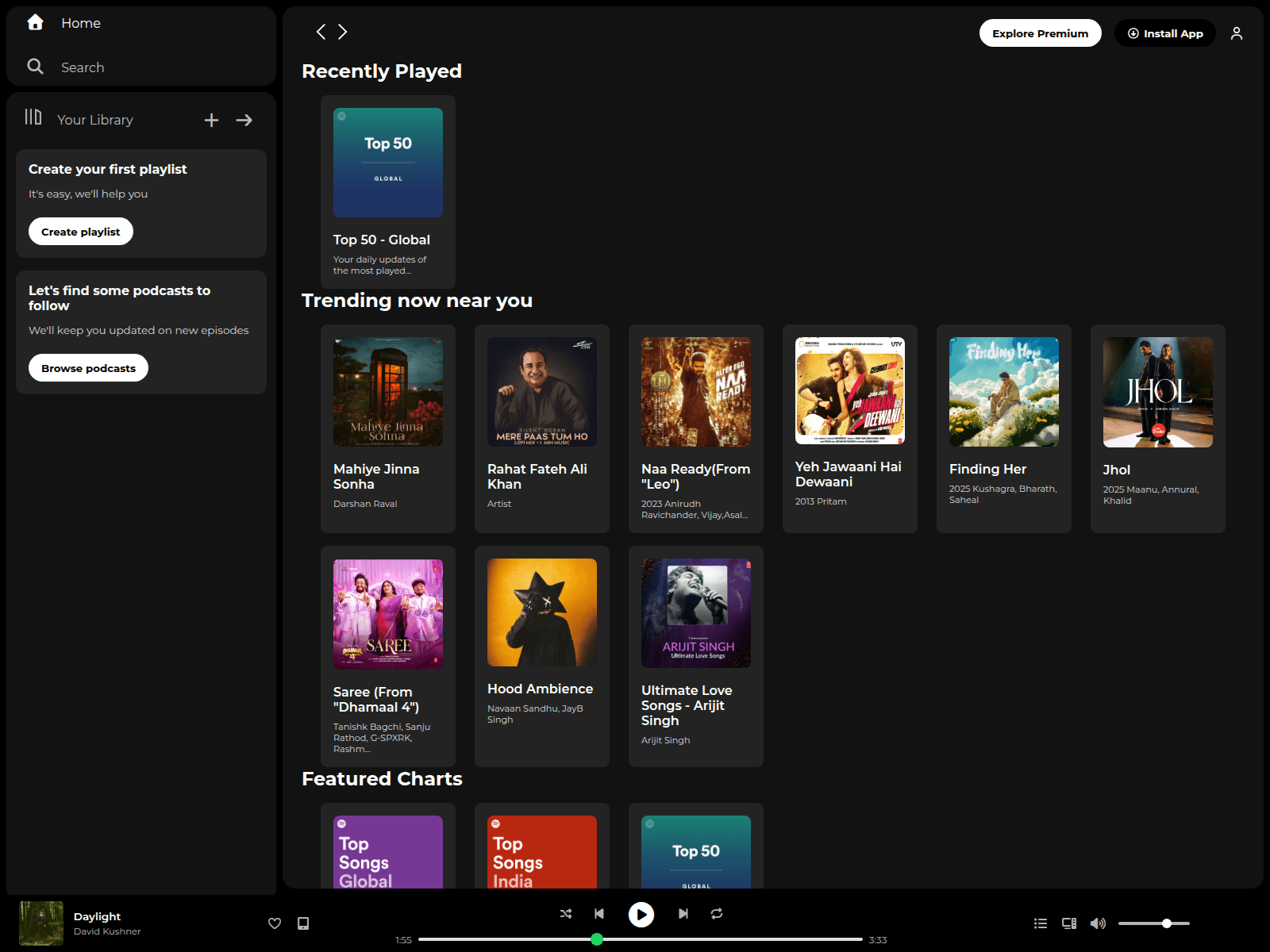Click the Create playlist button
The width and height of the screenshot is (1270, 952).
click(x=81, y=232)
